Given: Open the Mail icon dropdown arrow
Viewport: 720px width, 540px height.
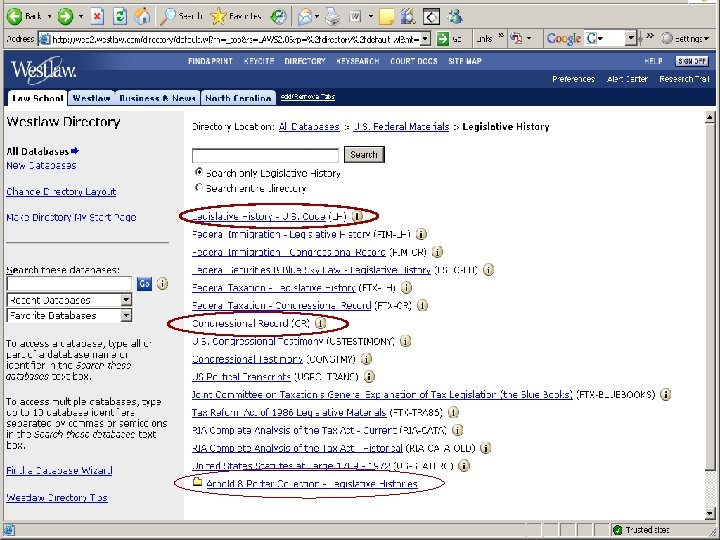Looking at the screenshot, I should 316,17.
